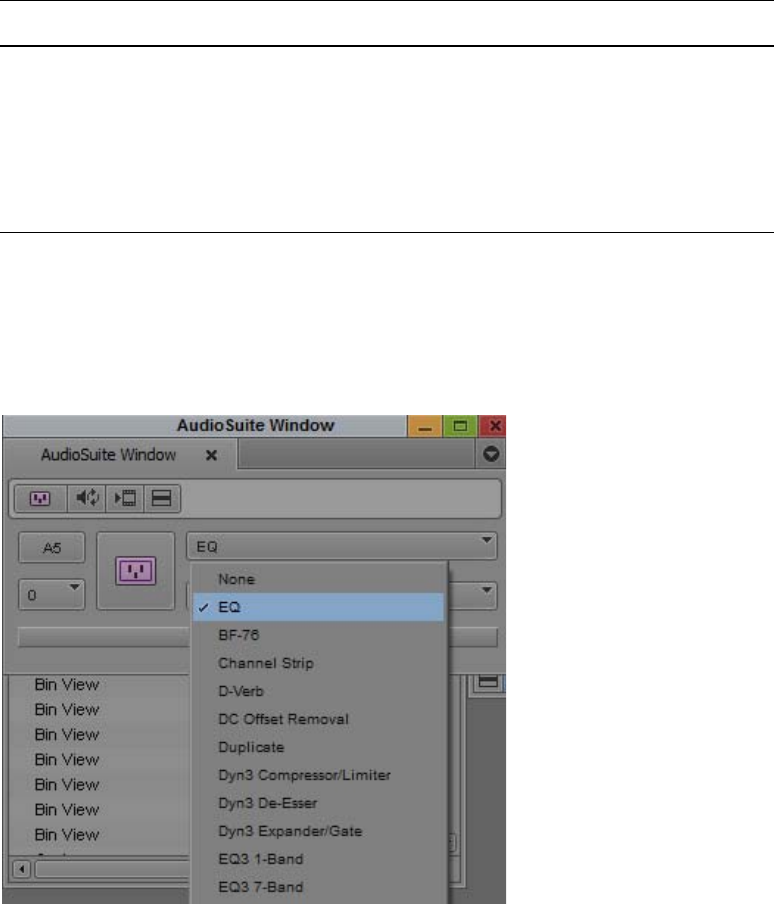Open the dropdown showing value 0

[x=52, y=594]
